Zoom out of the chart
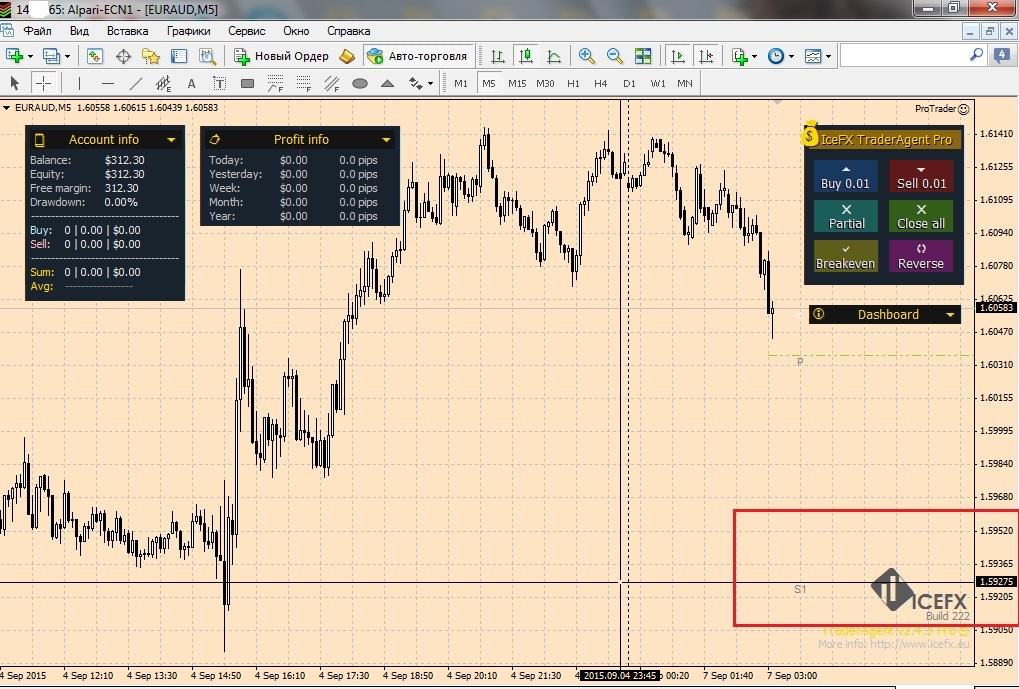The width and height of the screenshot is (1019, 689). pyautogui.click(x=614, y=57)
